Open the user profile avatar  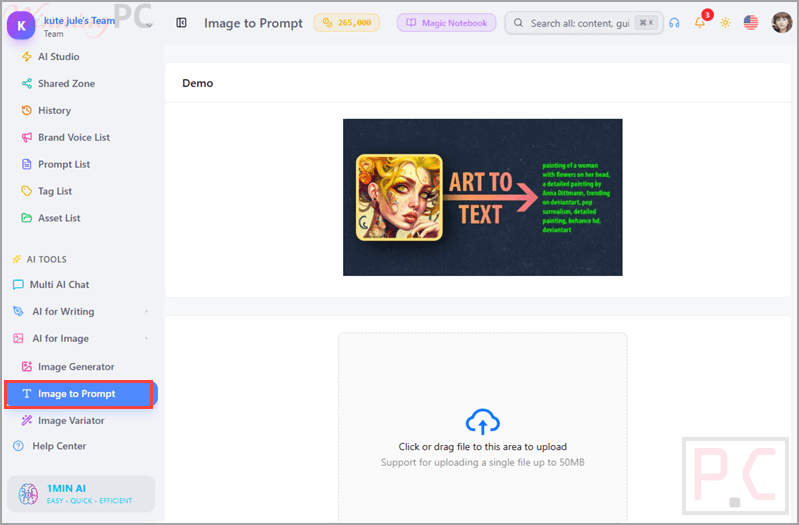tap(782, 23)
